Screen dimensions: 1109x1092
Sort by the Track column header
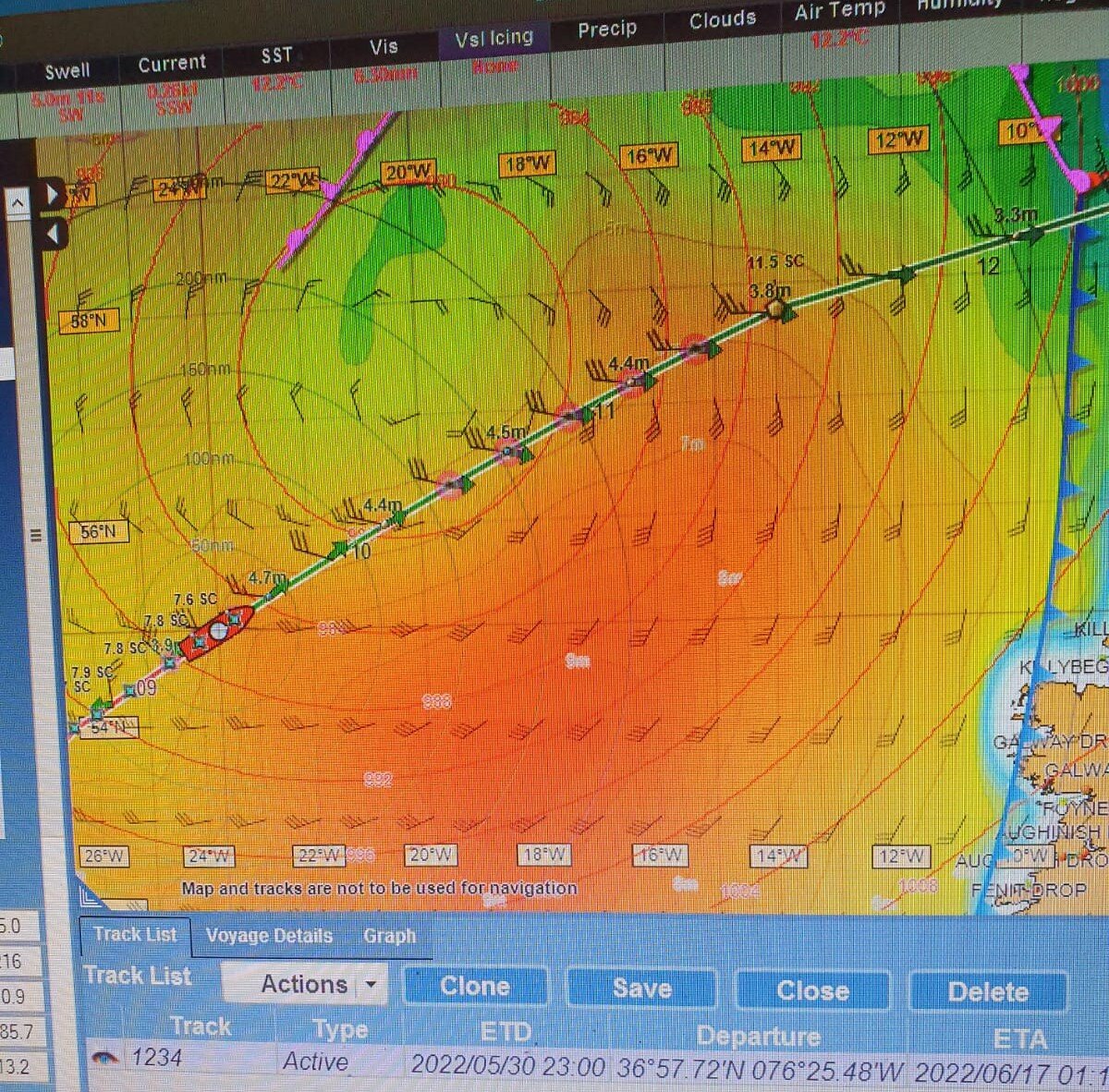(201, 1026)
